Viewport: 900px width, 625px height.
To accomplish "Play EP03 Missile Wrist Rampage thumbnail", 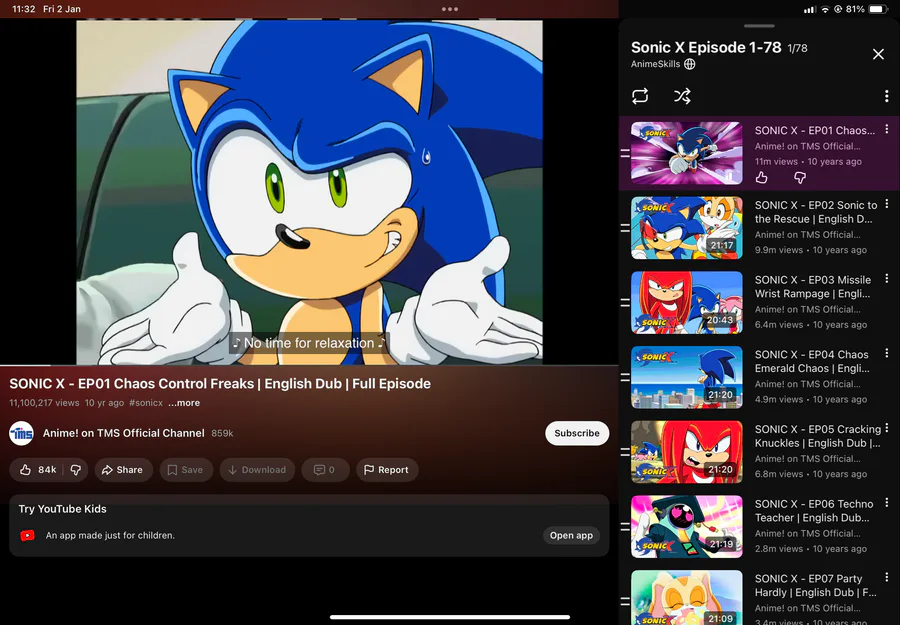I will click(686, 302).
